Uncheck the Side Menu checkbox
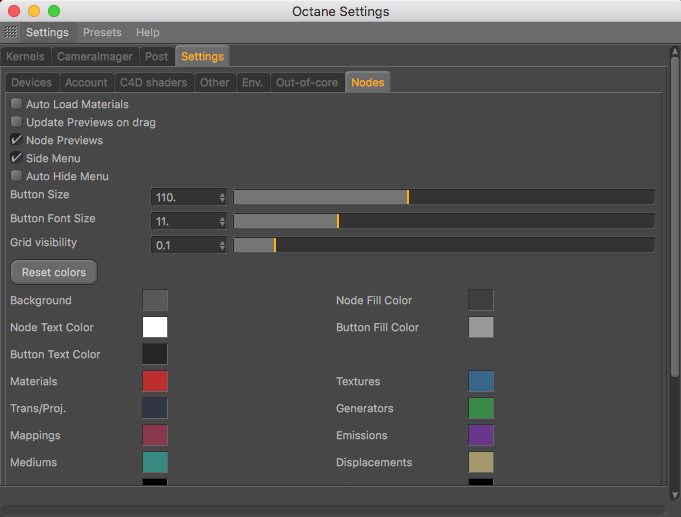 17,158
